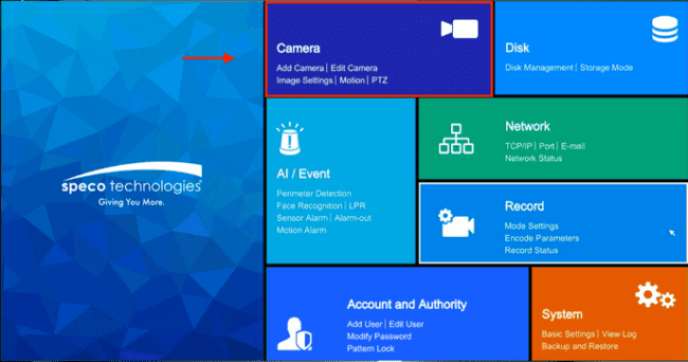Select Storage Mode option

point(606,68)
